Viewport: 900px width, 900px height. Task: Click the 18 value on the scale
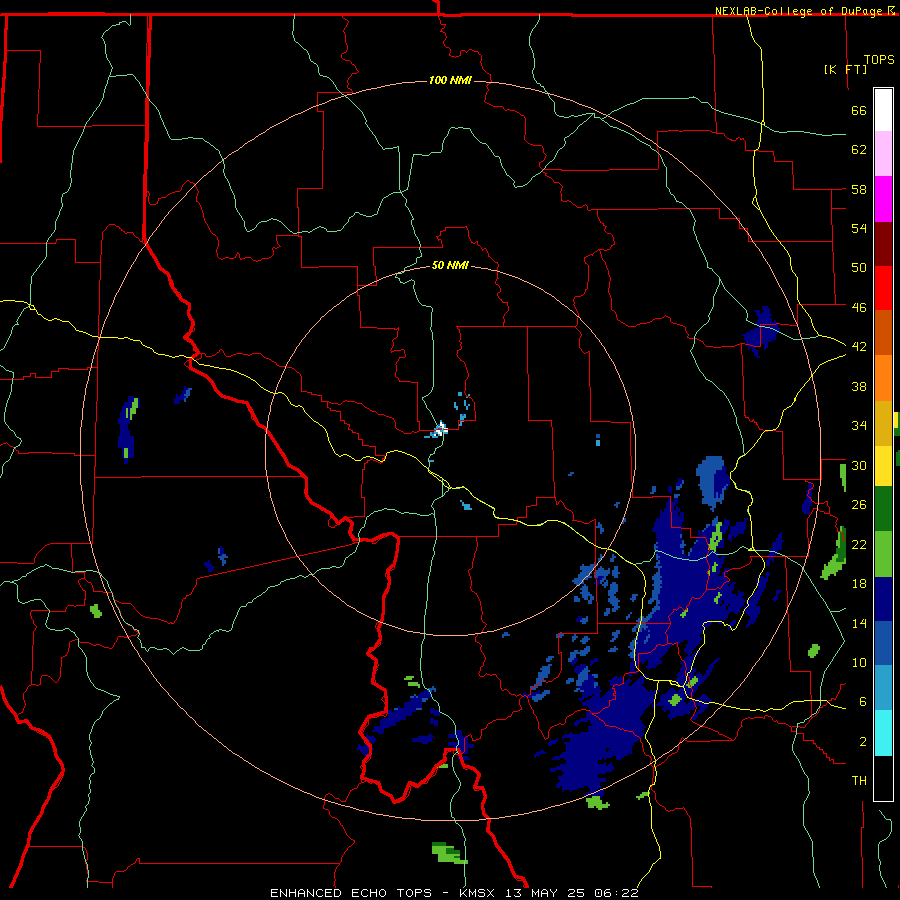point(859,584)
